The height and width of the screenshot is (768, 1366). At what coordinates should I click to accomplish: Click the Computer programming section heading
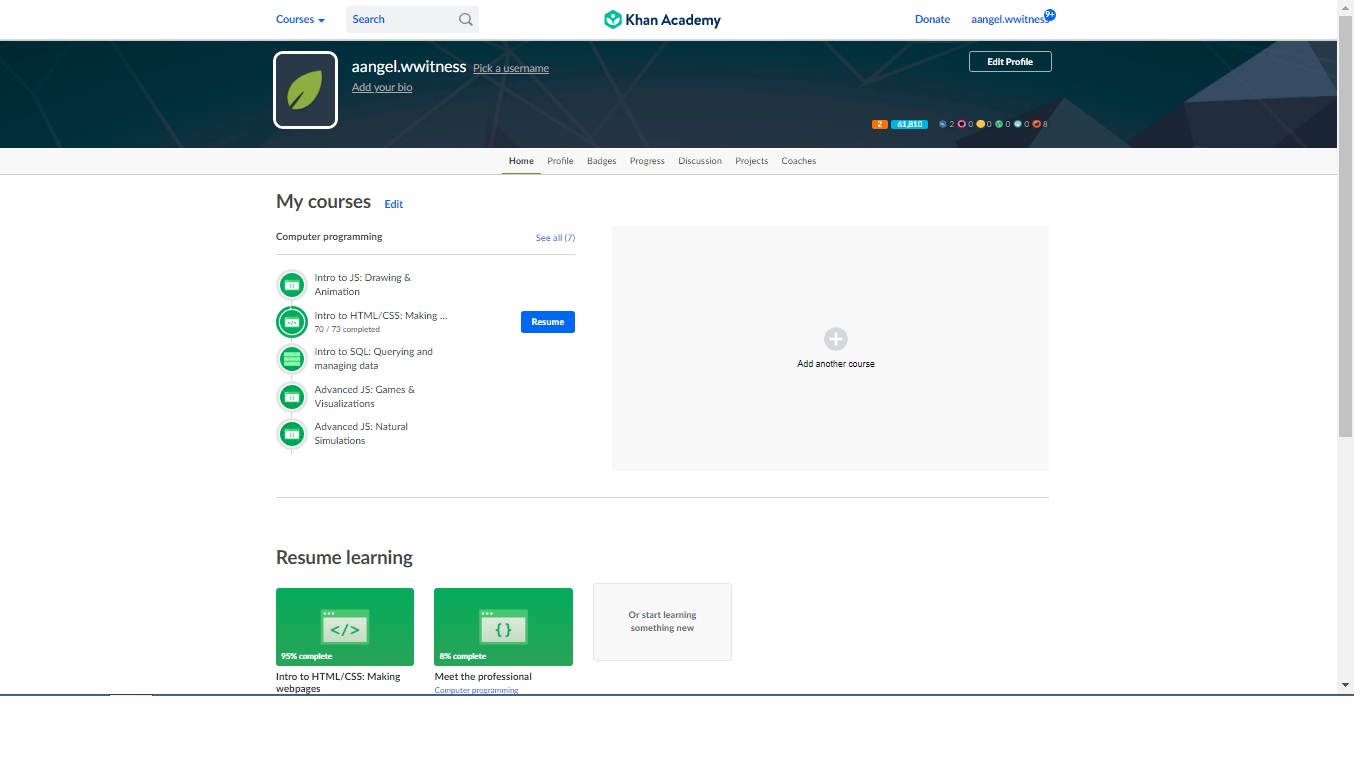click(x=329, y=237)
